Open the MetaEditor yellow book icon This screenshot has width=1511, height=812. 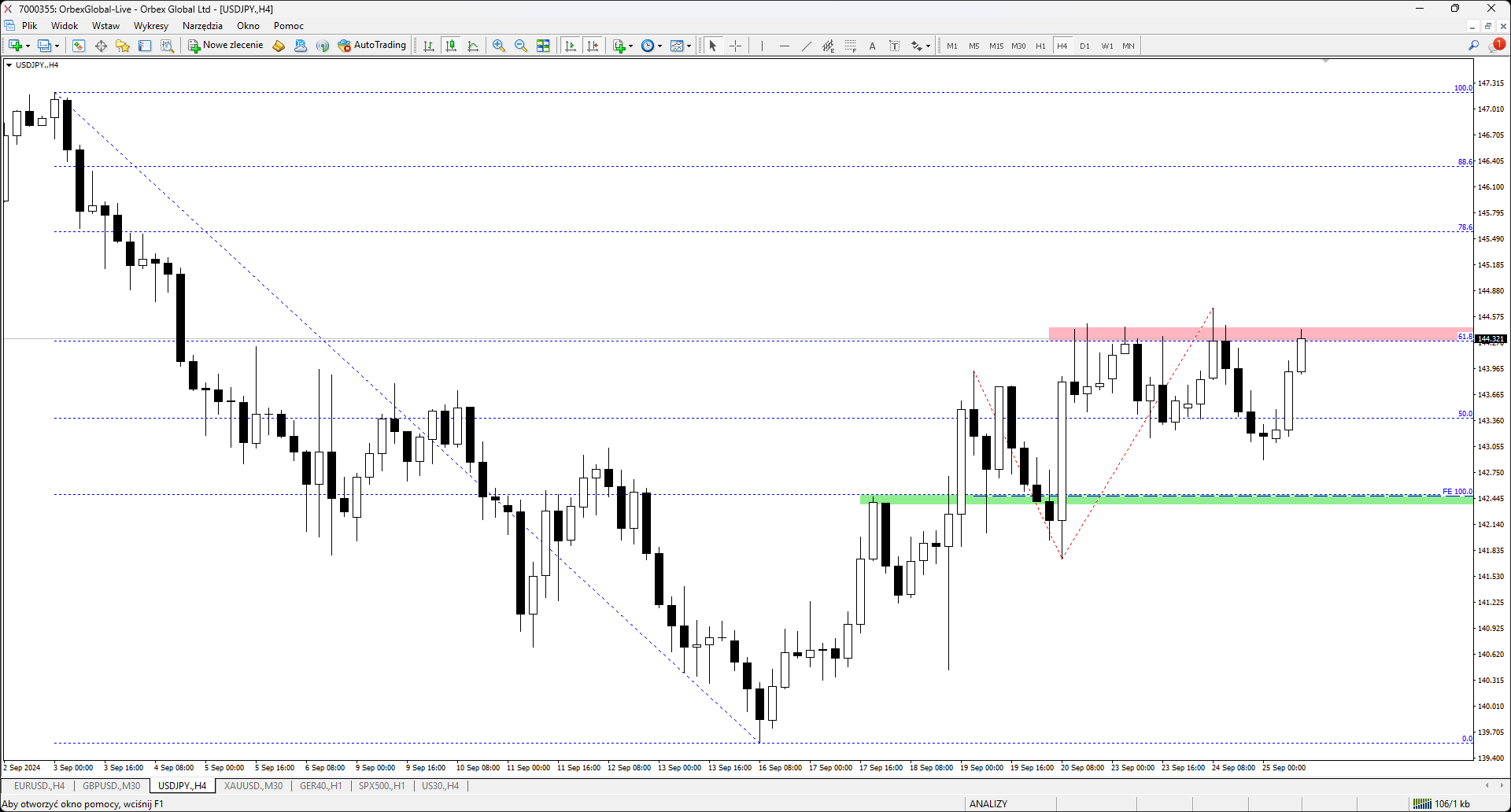(x=279, y=46)
